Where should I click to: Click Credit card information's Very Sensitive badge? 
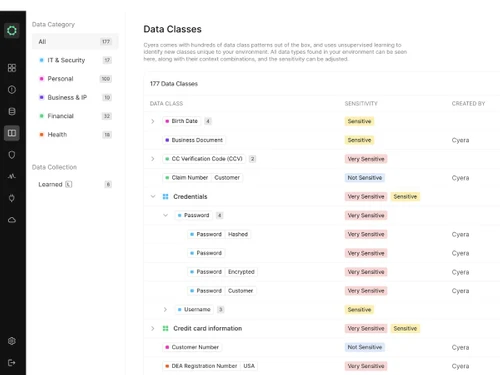[366, 328]
